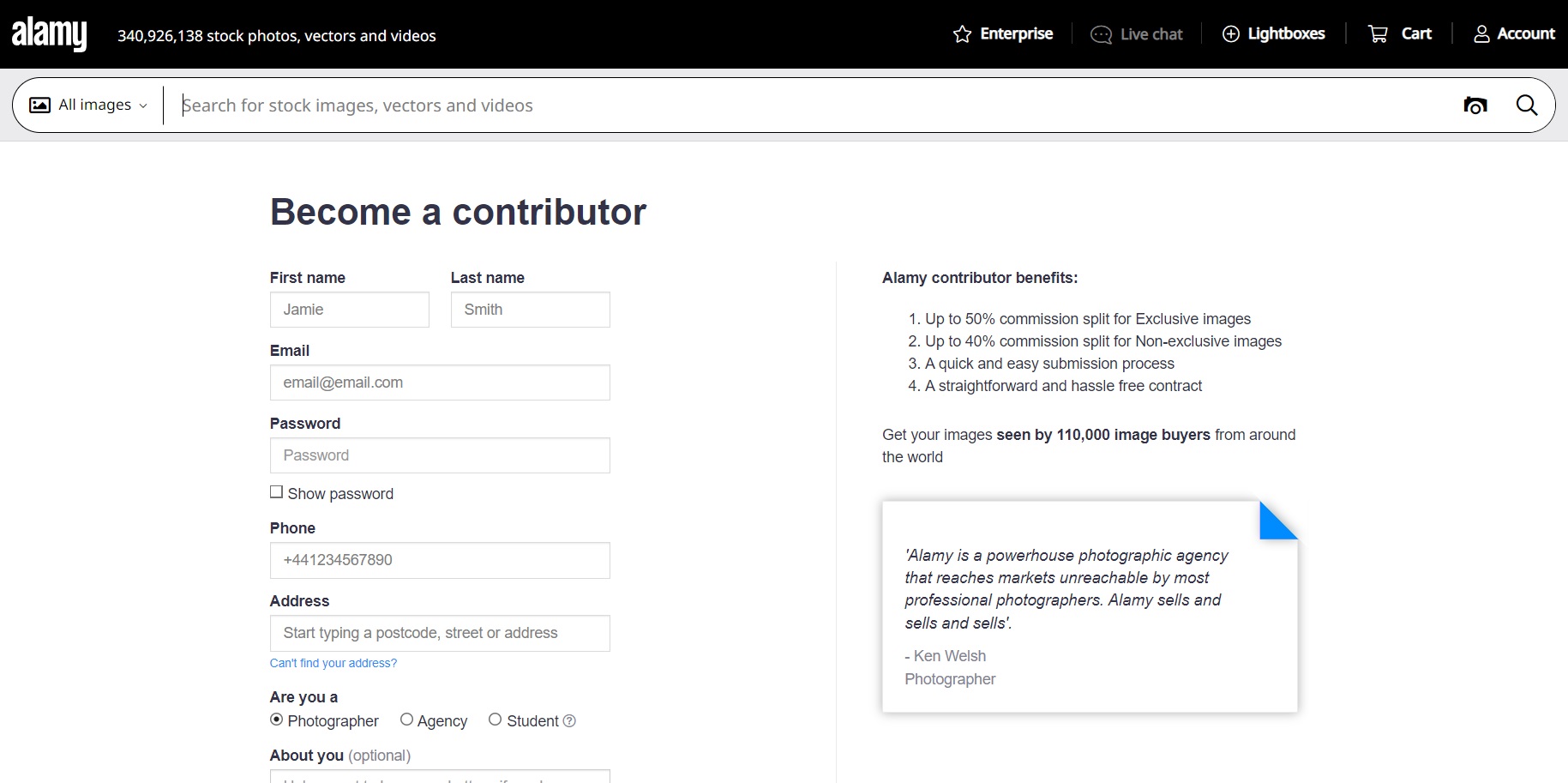This screenshot has height=783, width=1568.
Task: Click 'A straightforward and hassle free contract'
Action: tap(1063, 386)
